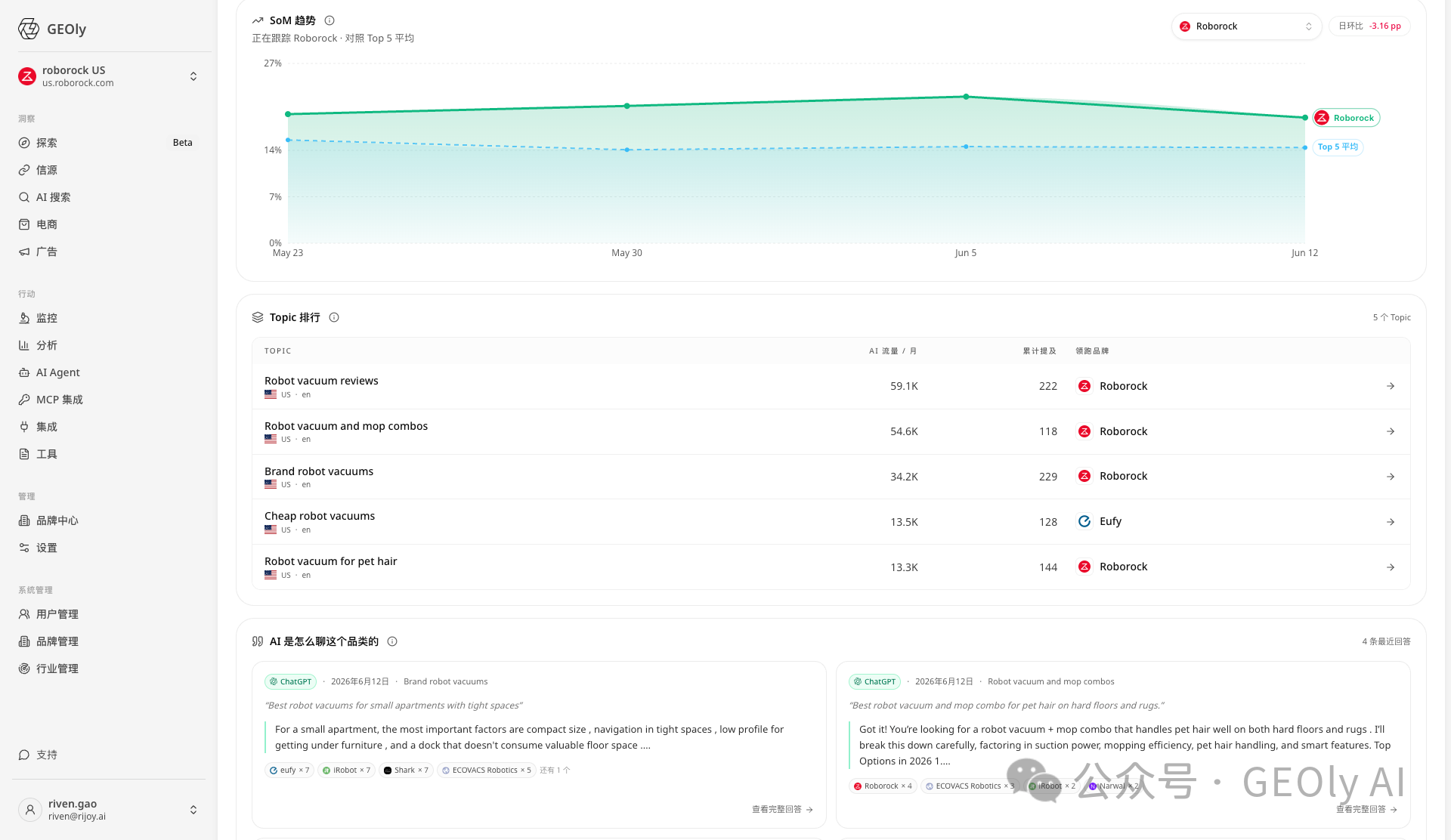1451x840 pixels.
Task: Click the 229 cumulative mentions value
Action: point(1048,477)
